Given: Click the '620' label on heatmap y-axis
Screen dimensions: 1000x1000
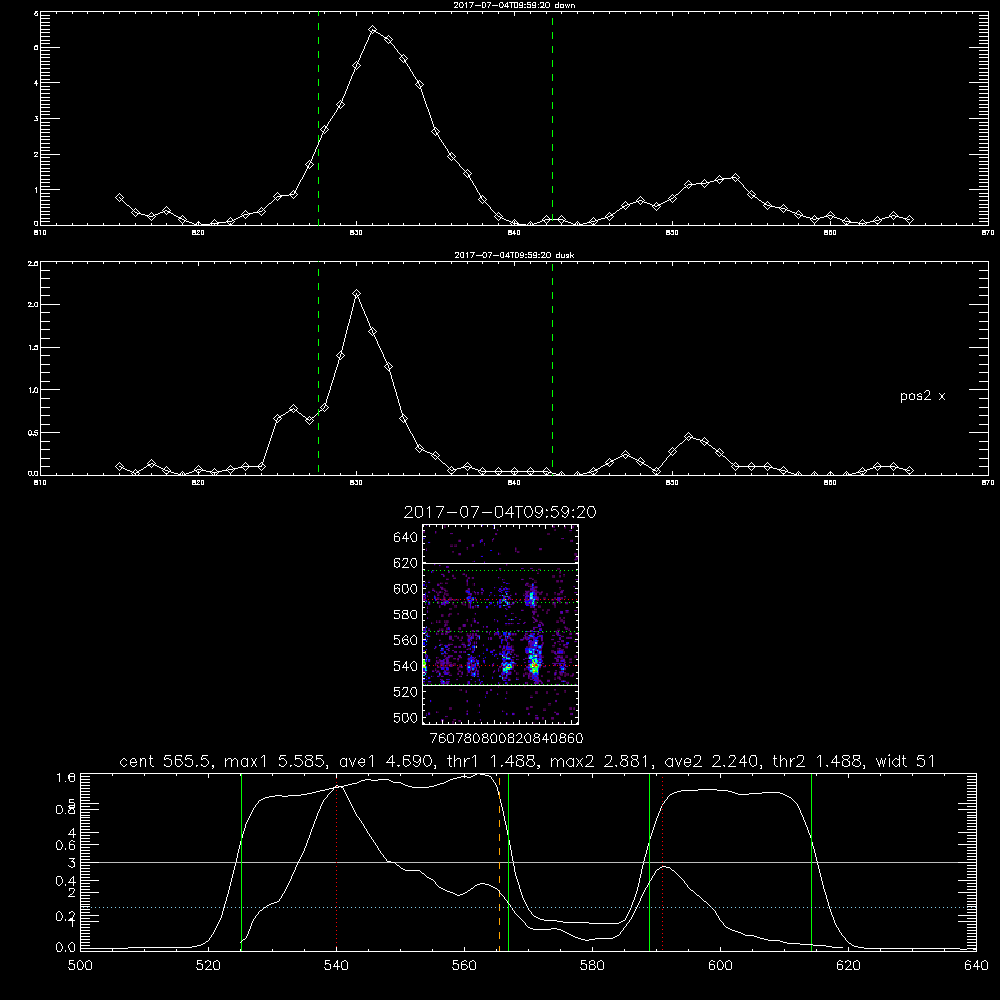Looking at the screenshot, I should 406,563.
